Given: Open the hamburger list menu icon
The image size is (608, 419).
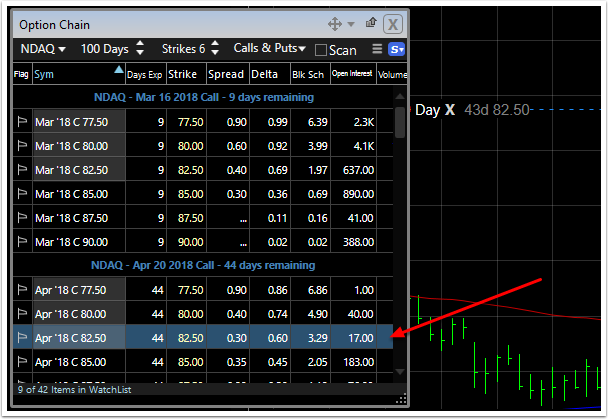Looking at the screenshot, I should 377,49.
